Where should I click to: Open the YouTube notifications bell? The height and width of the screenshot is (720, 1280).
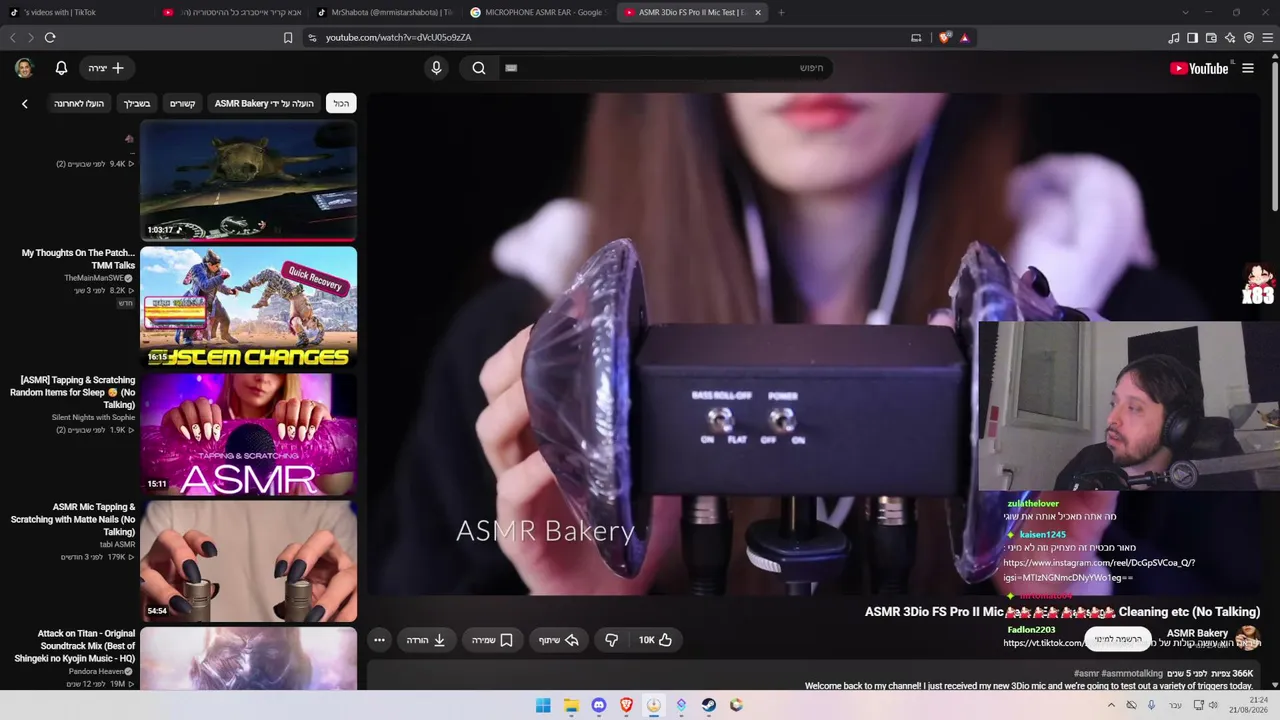pos(61,68)
